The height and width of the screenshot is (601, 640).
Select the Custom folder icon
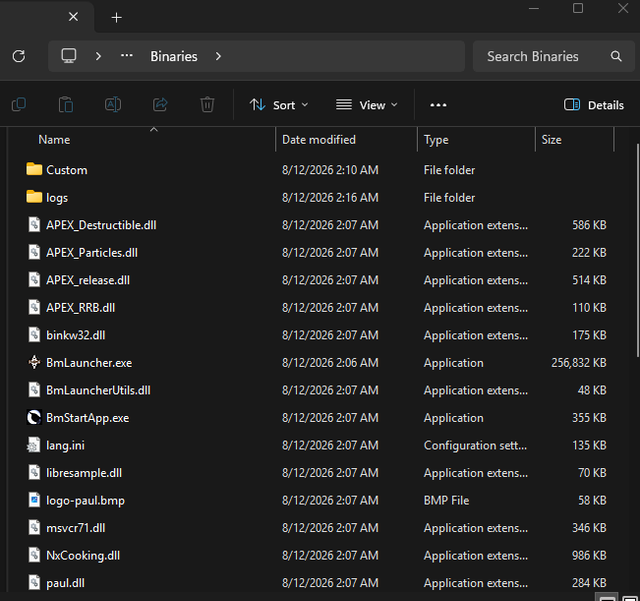coord(34,169)
